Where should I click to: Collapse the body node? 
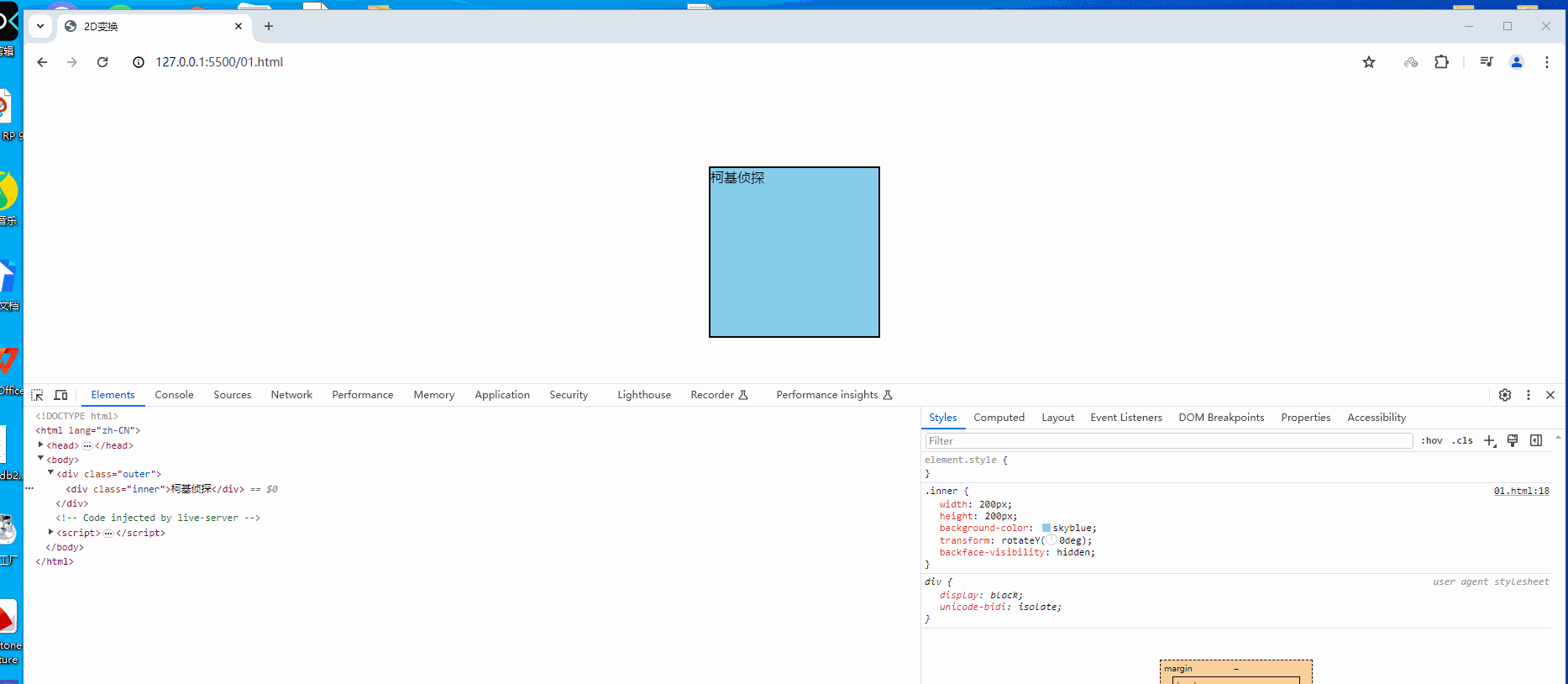(40, 459)
